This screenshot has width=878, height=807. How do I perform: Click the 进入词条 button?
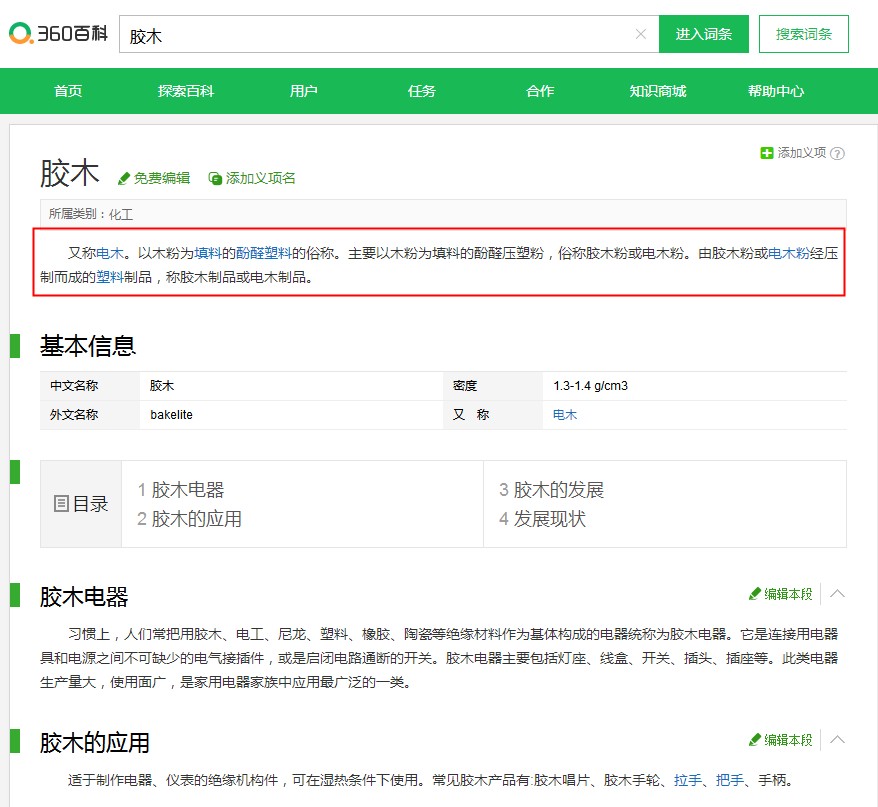click(x=703, y=34)
